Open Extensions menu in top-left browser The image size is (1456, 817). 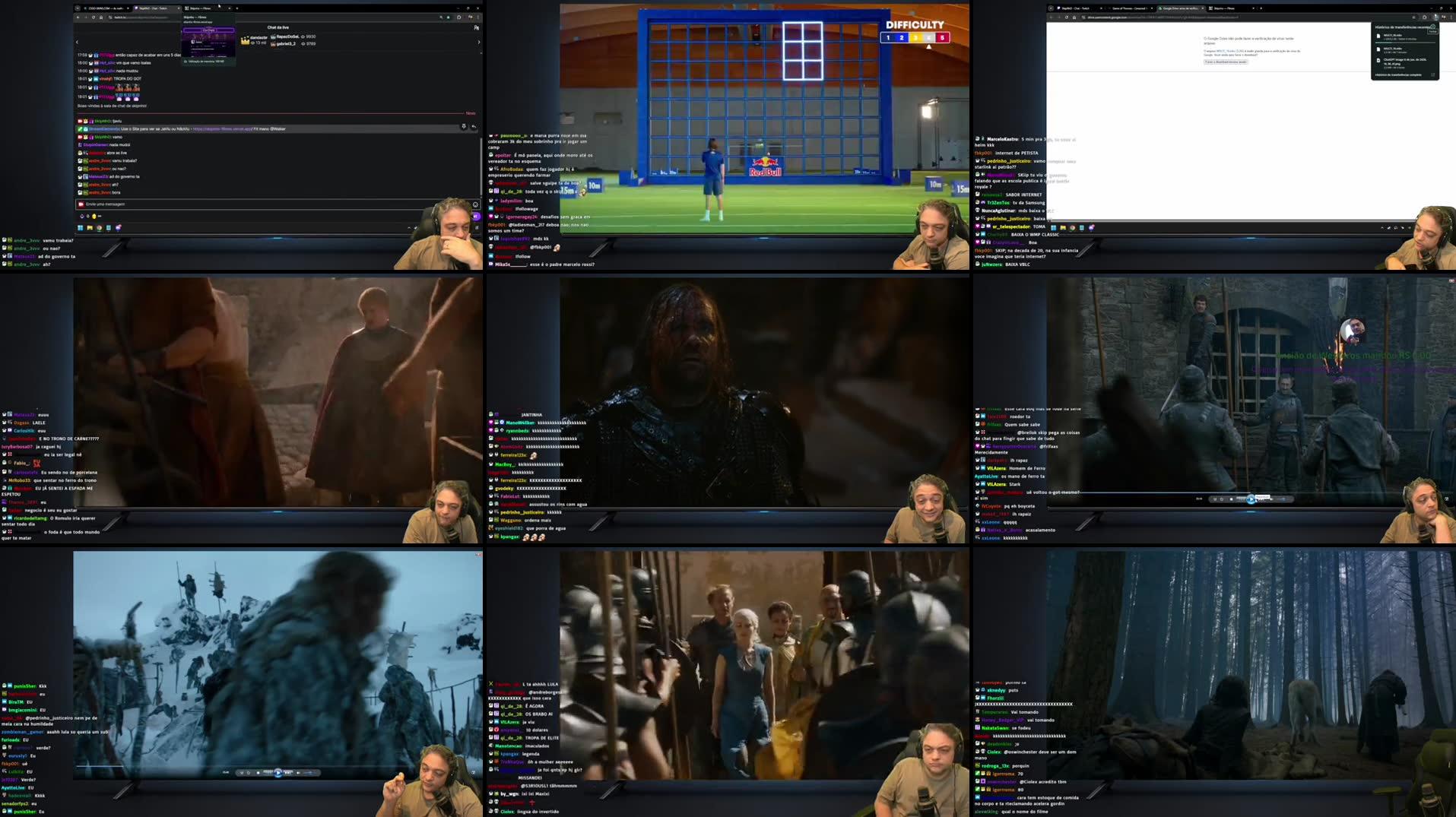(459, 17)
